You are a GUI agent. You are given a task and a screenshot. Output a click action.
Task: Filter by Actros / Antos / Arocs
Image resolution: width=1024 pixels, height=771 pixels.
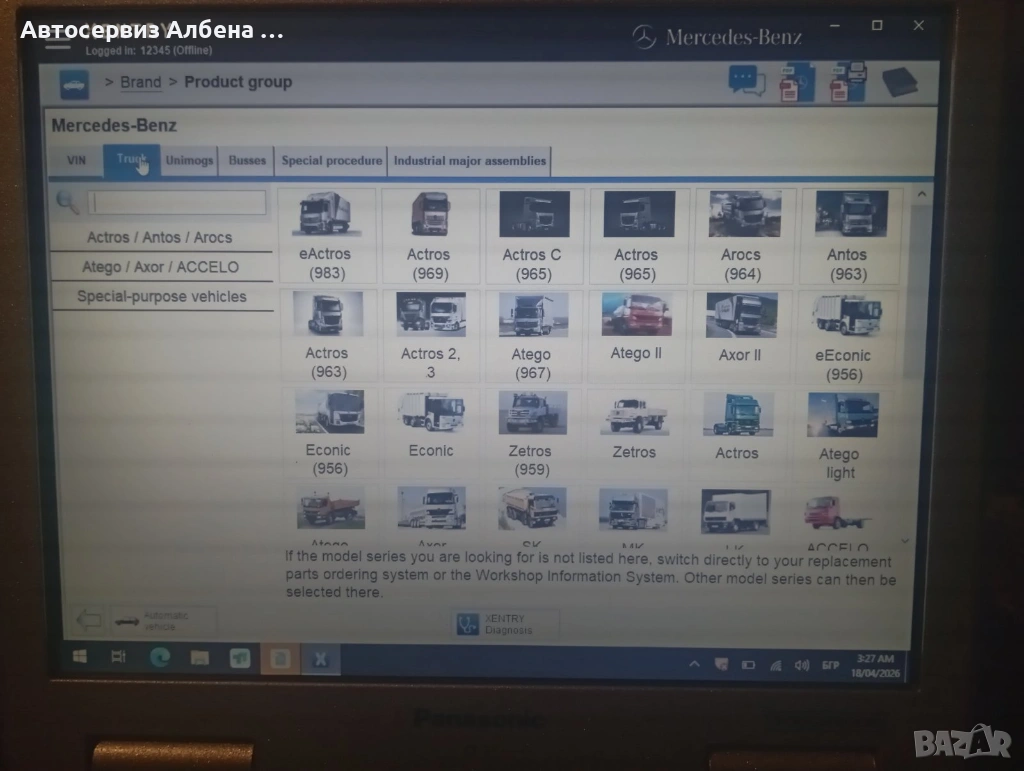[x=160, y=238]
